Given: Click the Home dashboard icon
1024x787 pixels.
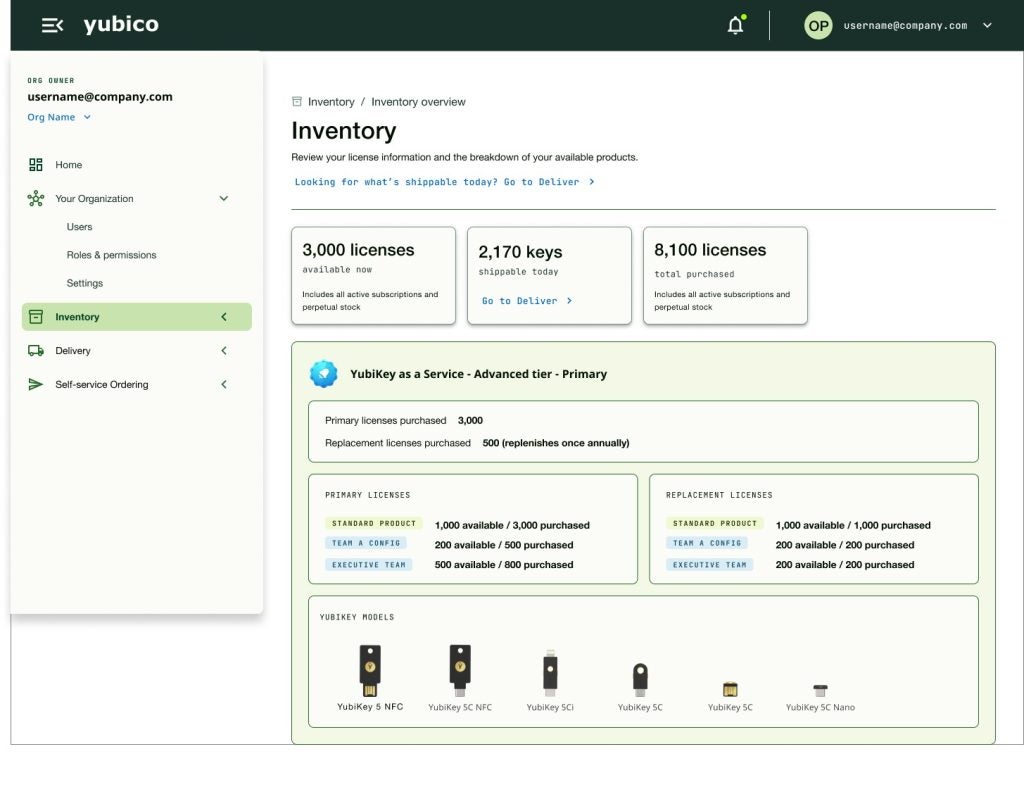Looking at the screenshot, I should (36, 165).
